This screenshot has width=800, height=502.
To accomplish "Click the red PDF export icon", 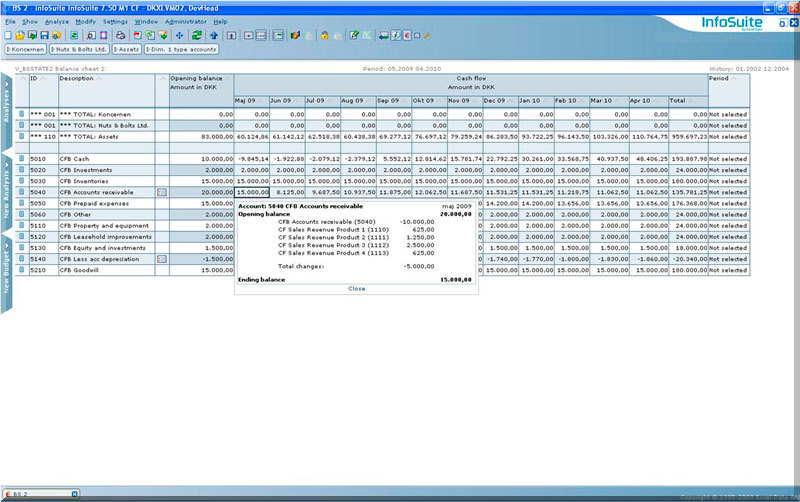I will (x=138, y=35).
